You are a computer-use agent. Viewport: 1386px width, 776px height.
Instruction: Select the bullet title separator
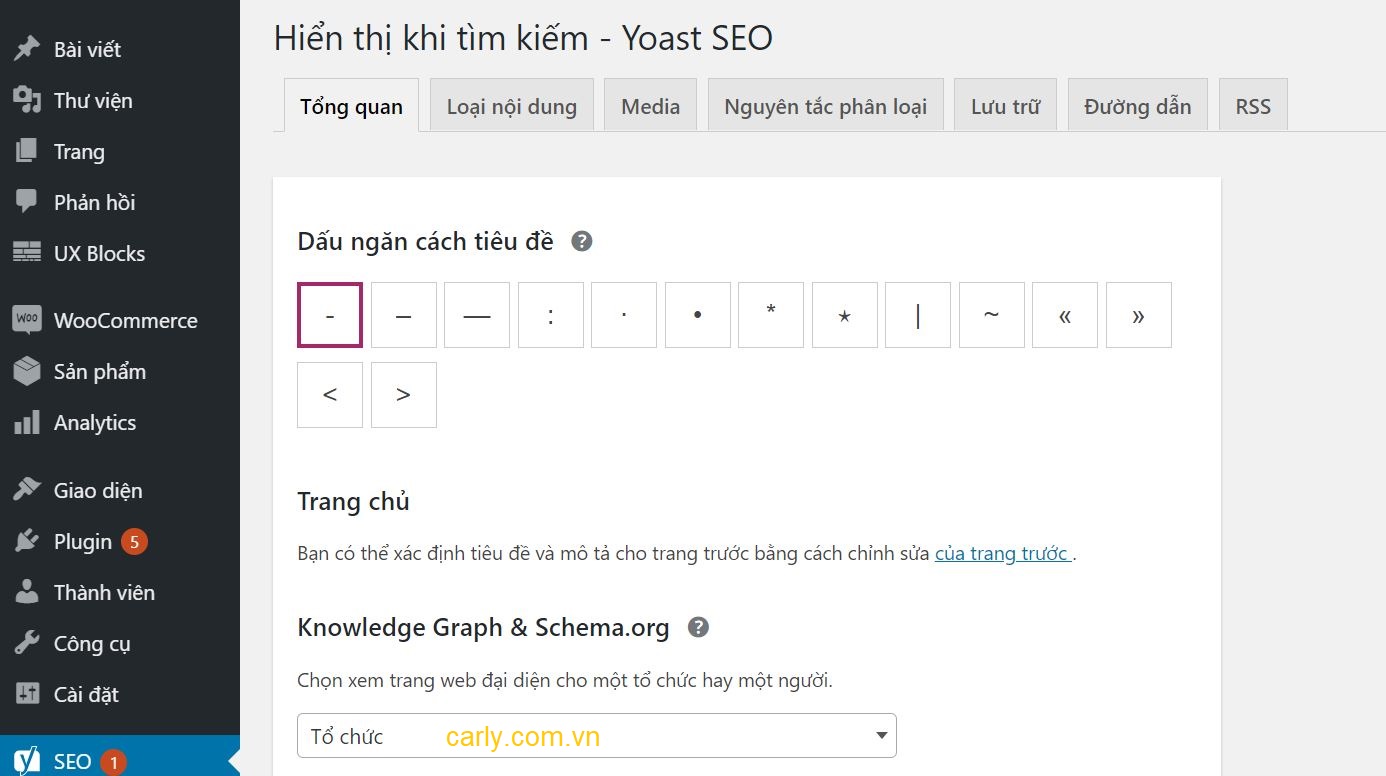tap(698, 315)
